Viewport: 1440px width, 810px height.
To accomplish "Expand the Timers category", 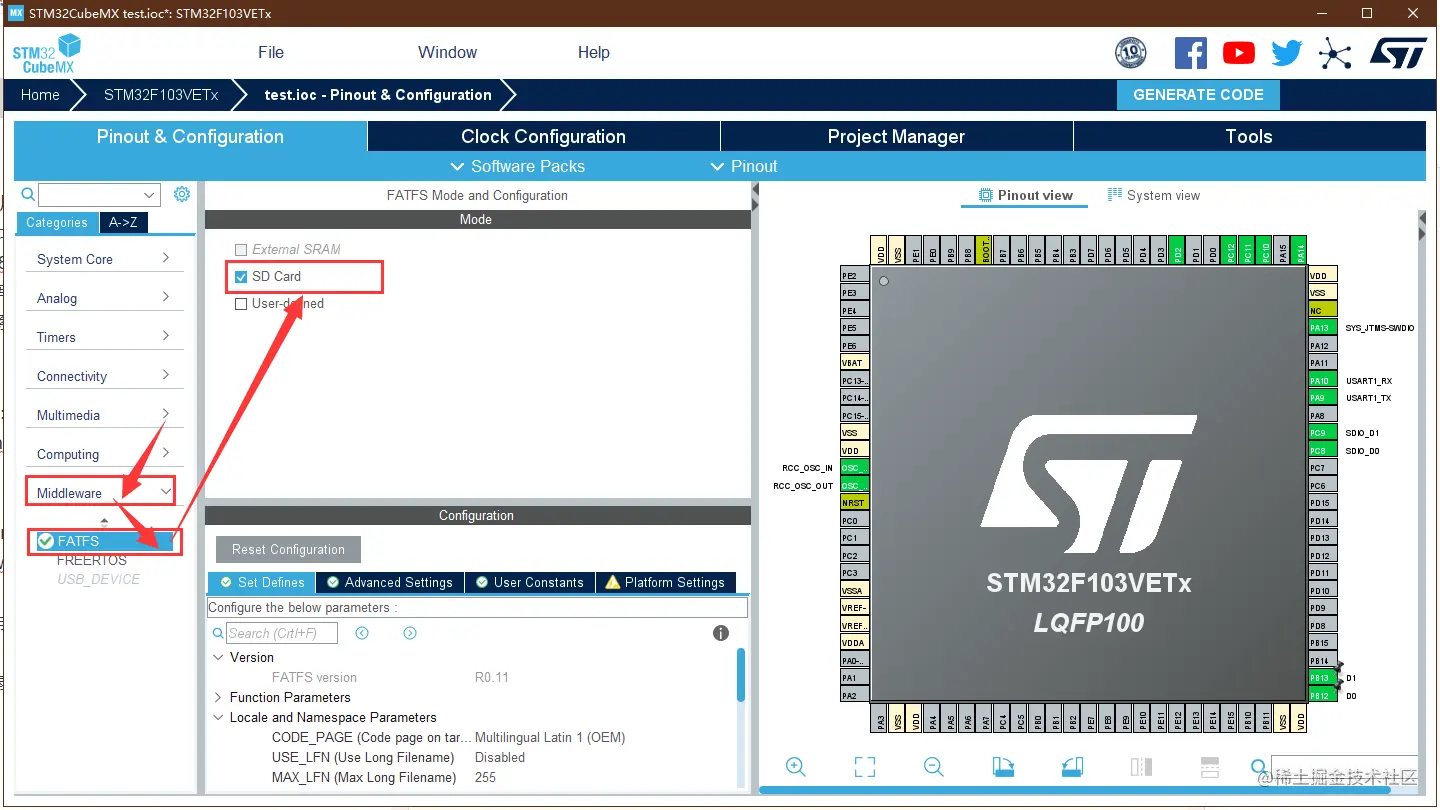I will [x=104, y=337].
